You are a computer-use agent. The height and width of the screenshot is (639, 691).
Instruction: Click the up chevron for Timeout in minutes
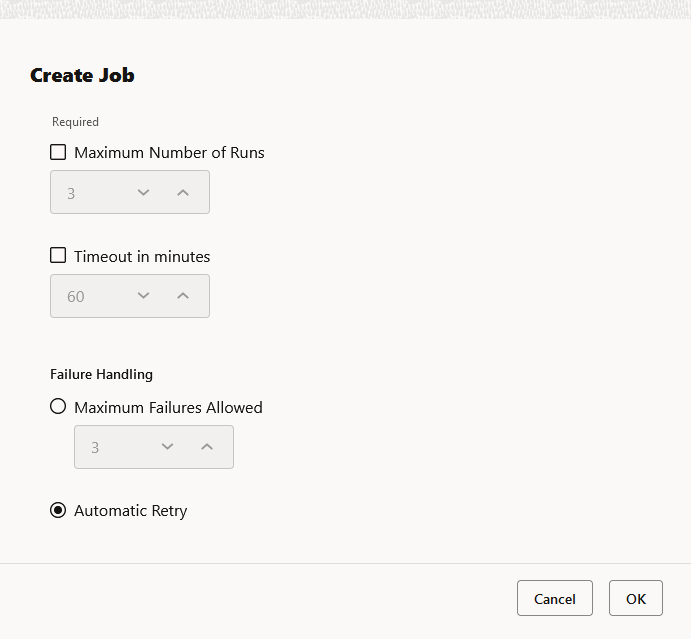click(x=183, y=296)
